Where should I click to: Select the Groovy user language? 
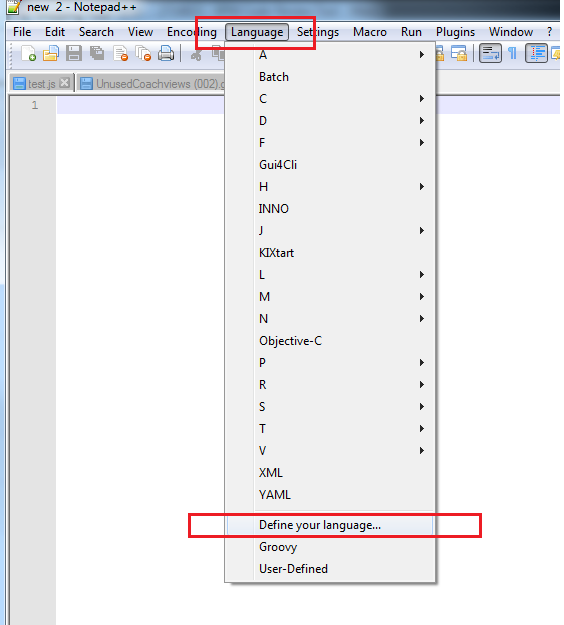point(330,547)
